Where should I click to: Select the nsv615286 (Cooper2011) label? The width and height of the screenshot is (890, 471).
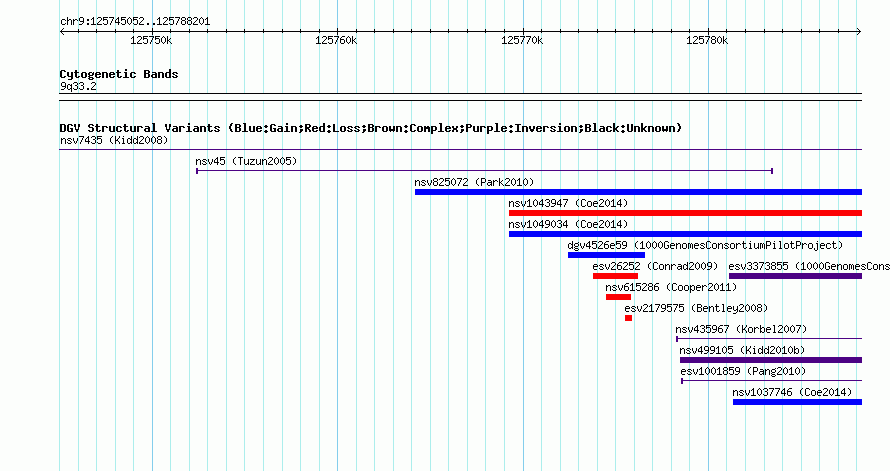(671, 287)
